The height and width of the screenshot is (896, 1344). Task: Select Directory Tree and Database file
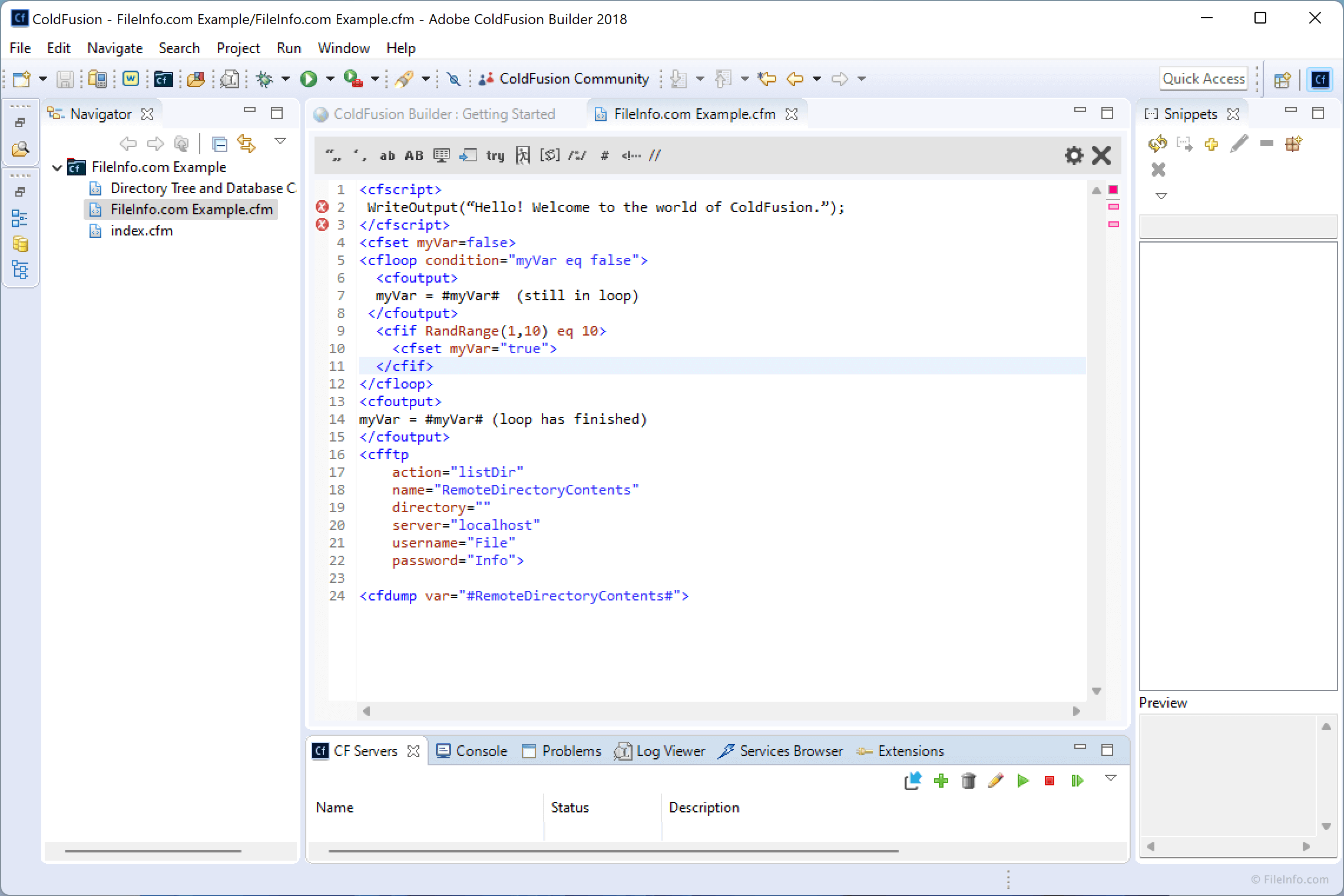coord(193,188)
